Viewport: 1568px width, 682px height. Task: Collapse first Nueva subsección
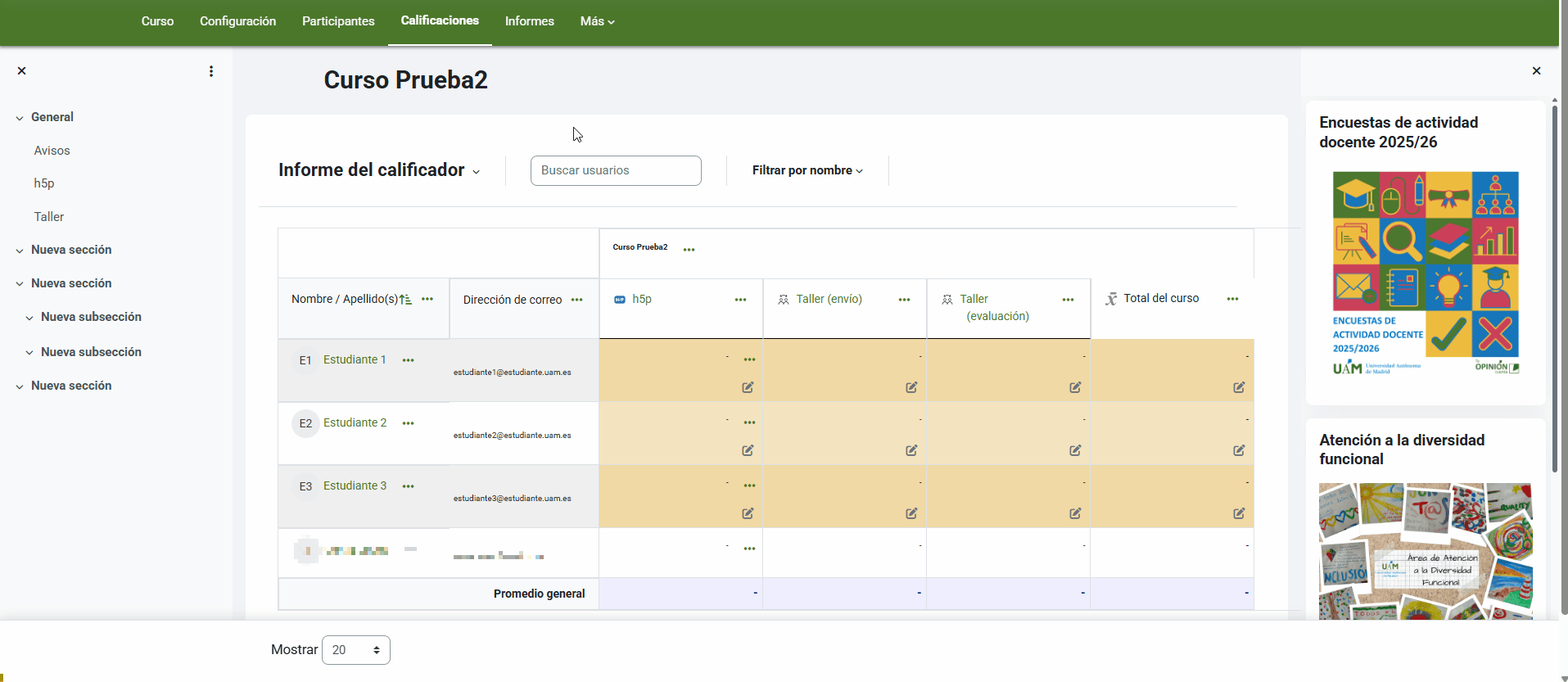29,318
